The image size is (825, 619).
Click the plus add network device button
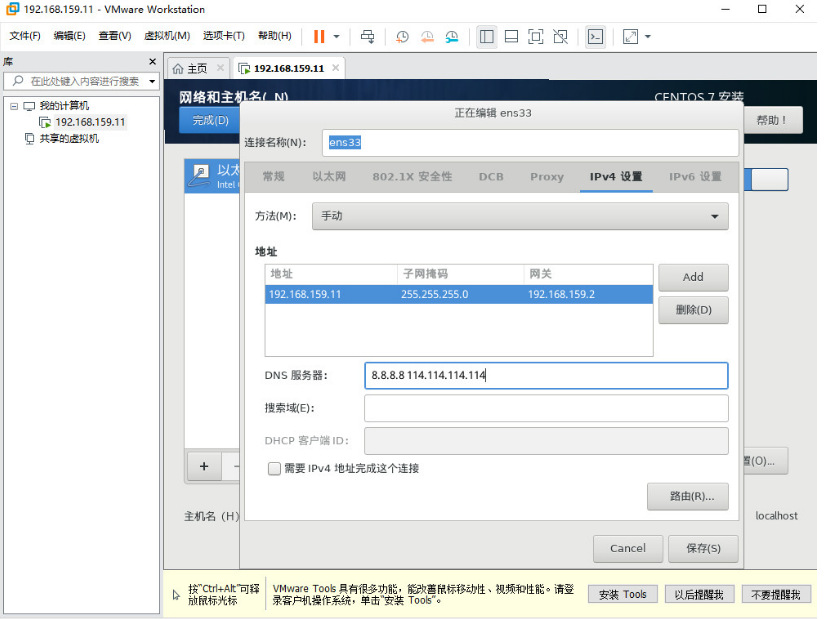[204, 466]
